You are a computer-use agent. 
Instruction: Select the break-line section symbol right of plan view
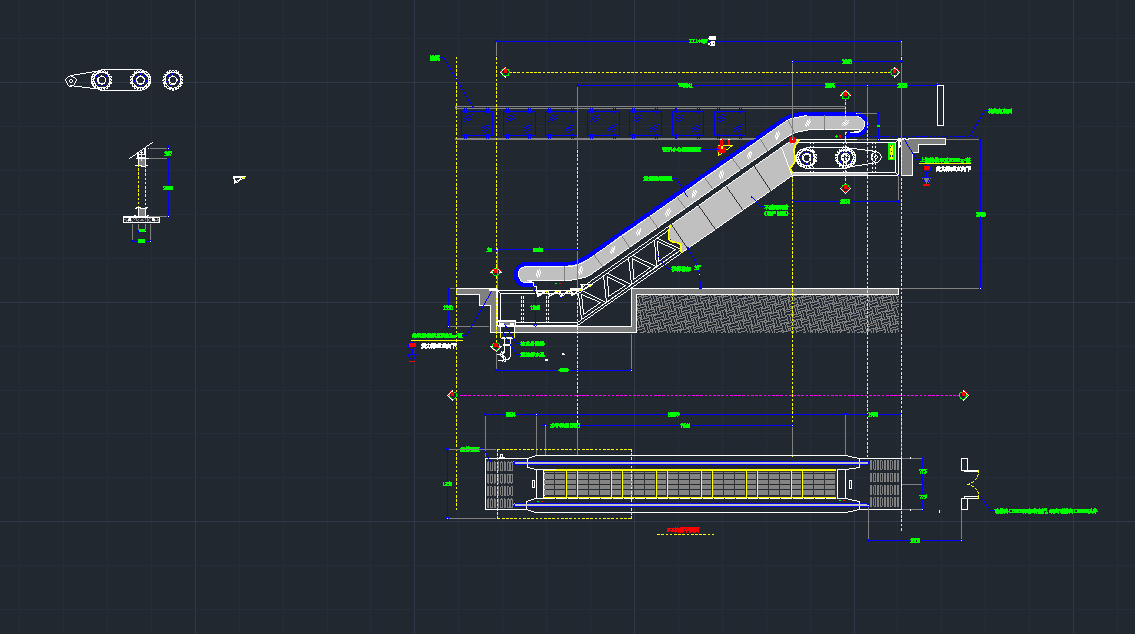[x=968, y=483]
